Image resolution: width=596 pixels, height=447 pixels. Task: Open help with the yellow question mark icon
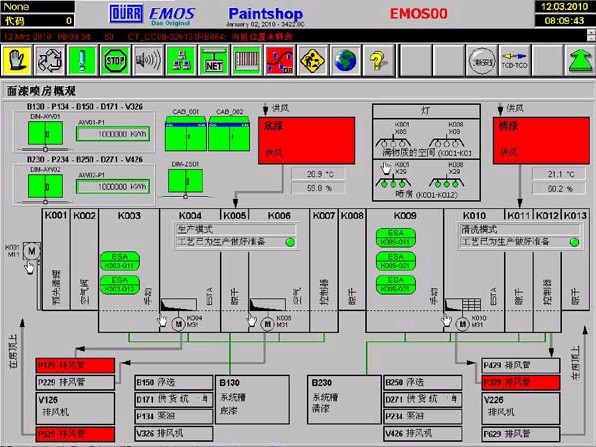[378, 60]
